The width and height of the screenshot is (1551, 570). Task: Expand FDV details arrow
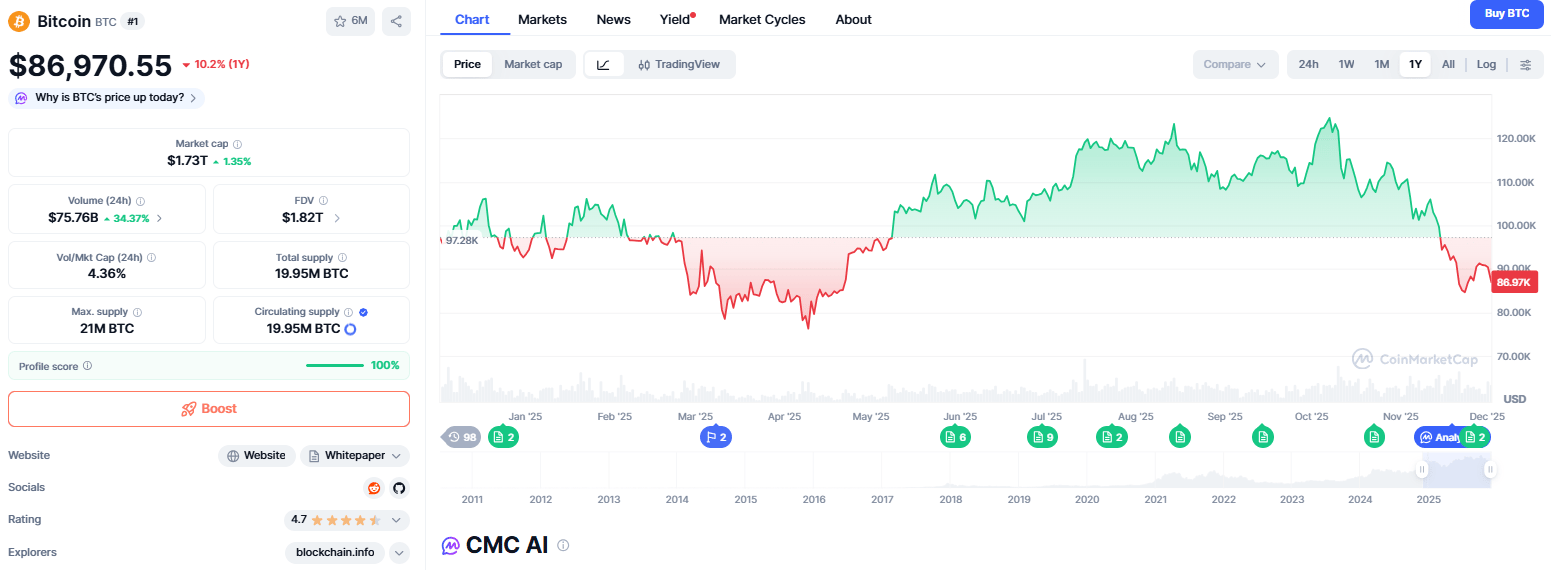(337, 218)
